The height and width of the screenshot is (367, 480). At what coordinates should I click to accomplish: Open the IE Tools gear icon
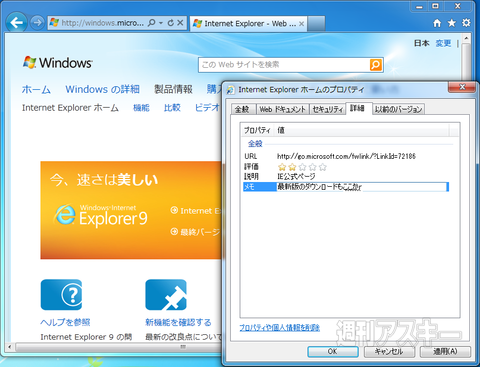[466, 23]
